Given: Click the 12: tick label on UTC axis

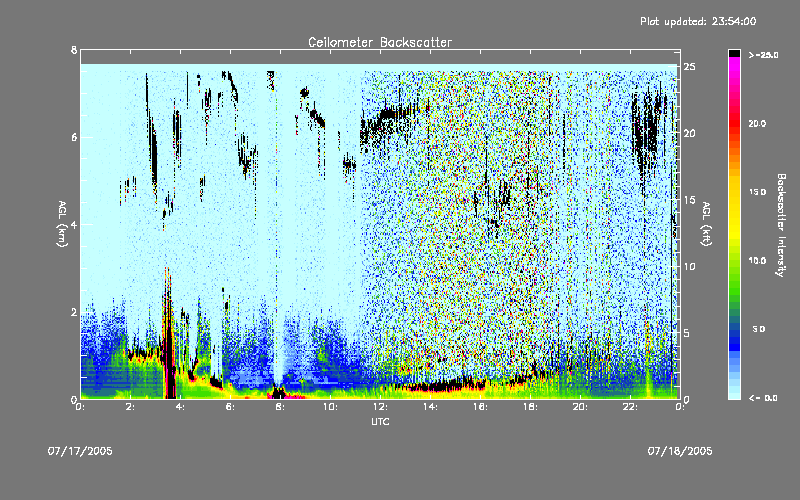Looking at the screenshot, I should [380, 407].
